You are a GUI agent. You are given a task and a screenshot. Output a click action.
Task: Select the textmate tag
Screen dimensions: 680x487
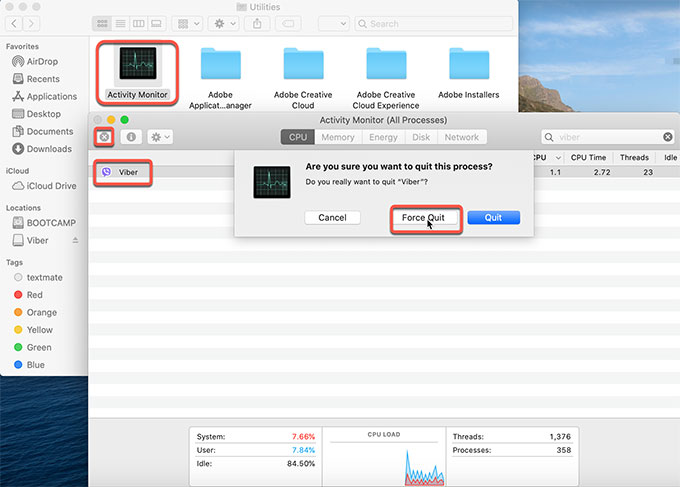44,278
